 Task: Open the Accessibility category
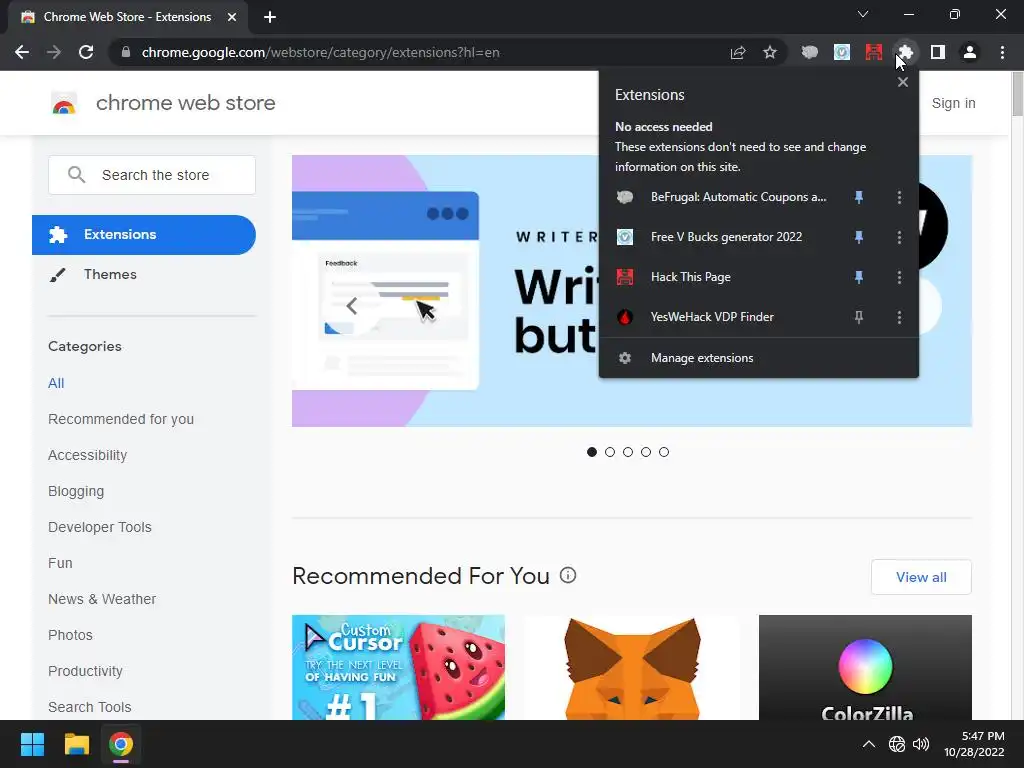pyautogui.click(x=88, y=455)
